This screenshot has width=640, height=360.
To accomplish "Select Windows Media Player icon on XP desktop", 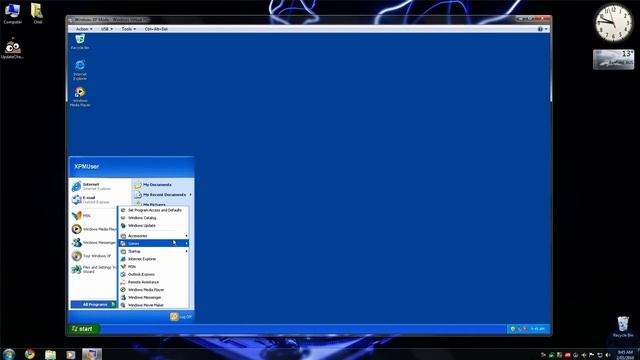I will click(x=80, y=97).
